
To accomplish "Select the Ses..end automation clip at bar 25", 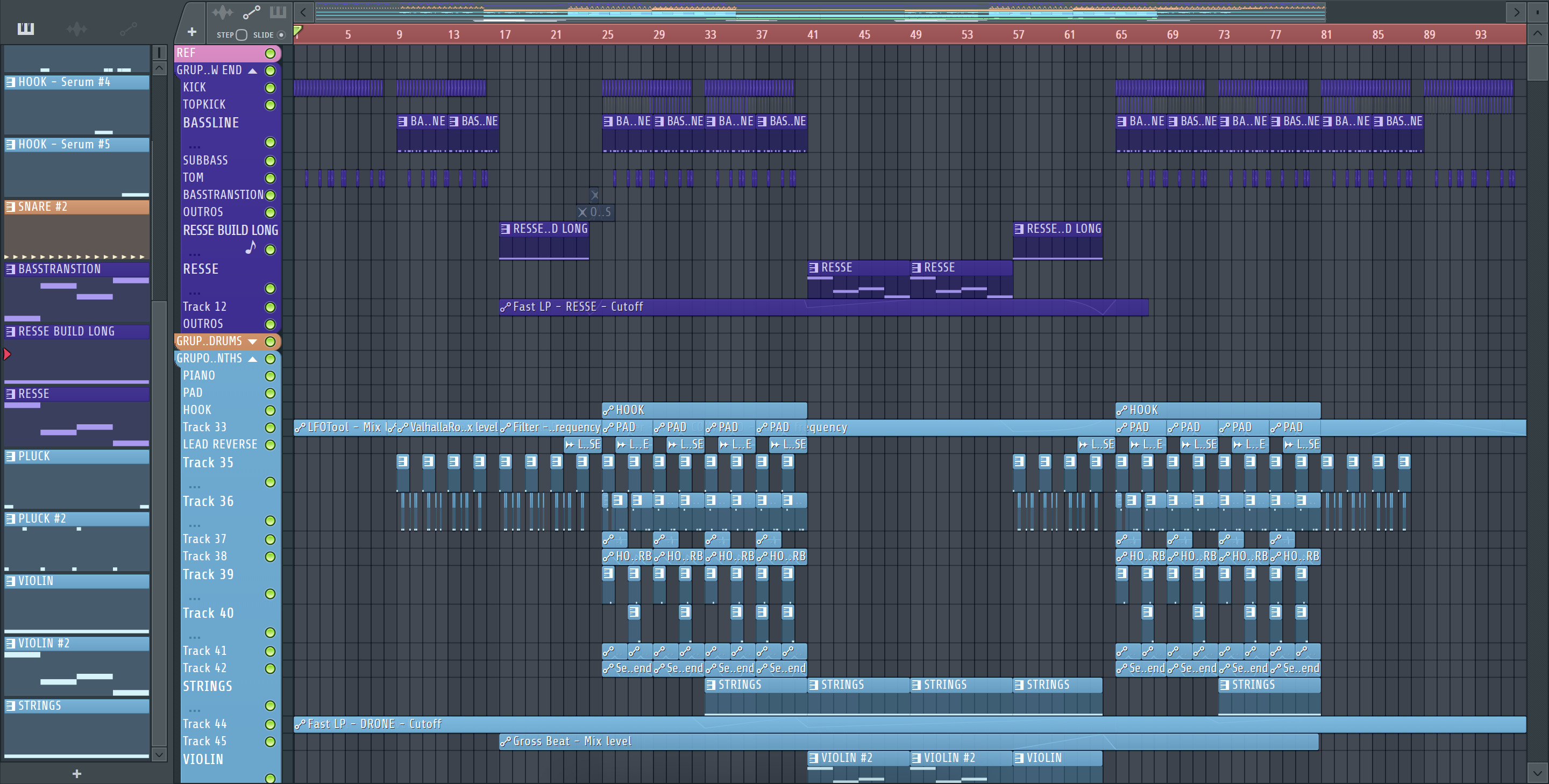I will 627,668.
